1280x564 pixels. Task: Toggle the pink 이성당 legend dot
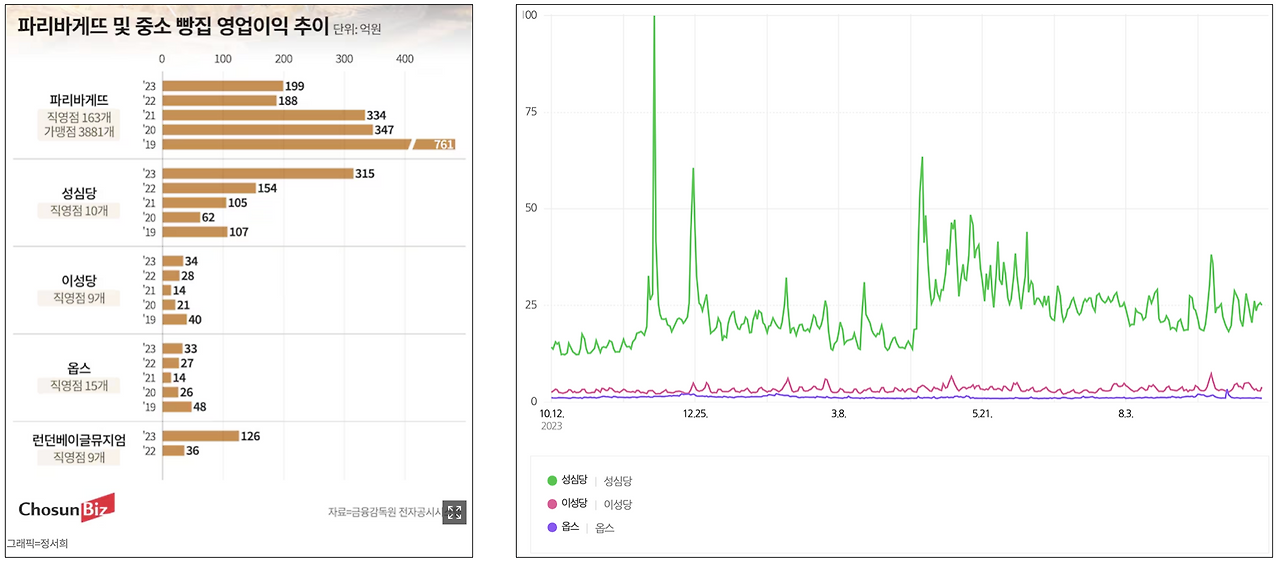tap(552, 504)
